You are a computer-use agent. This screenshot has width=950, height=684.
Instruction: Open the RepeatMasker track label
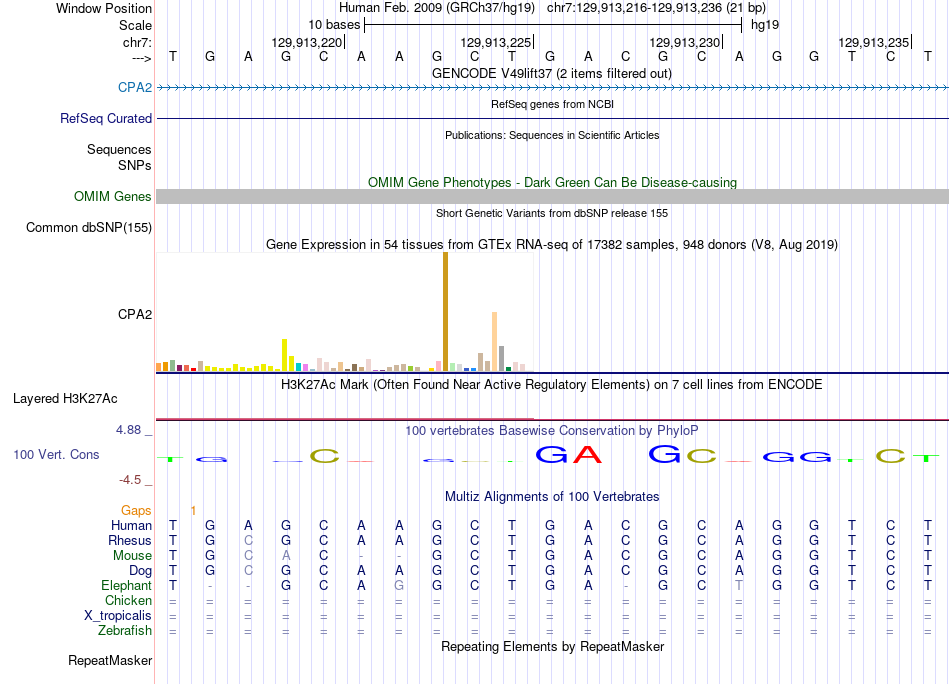pos(110,660)
